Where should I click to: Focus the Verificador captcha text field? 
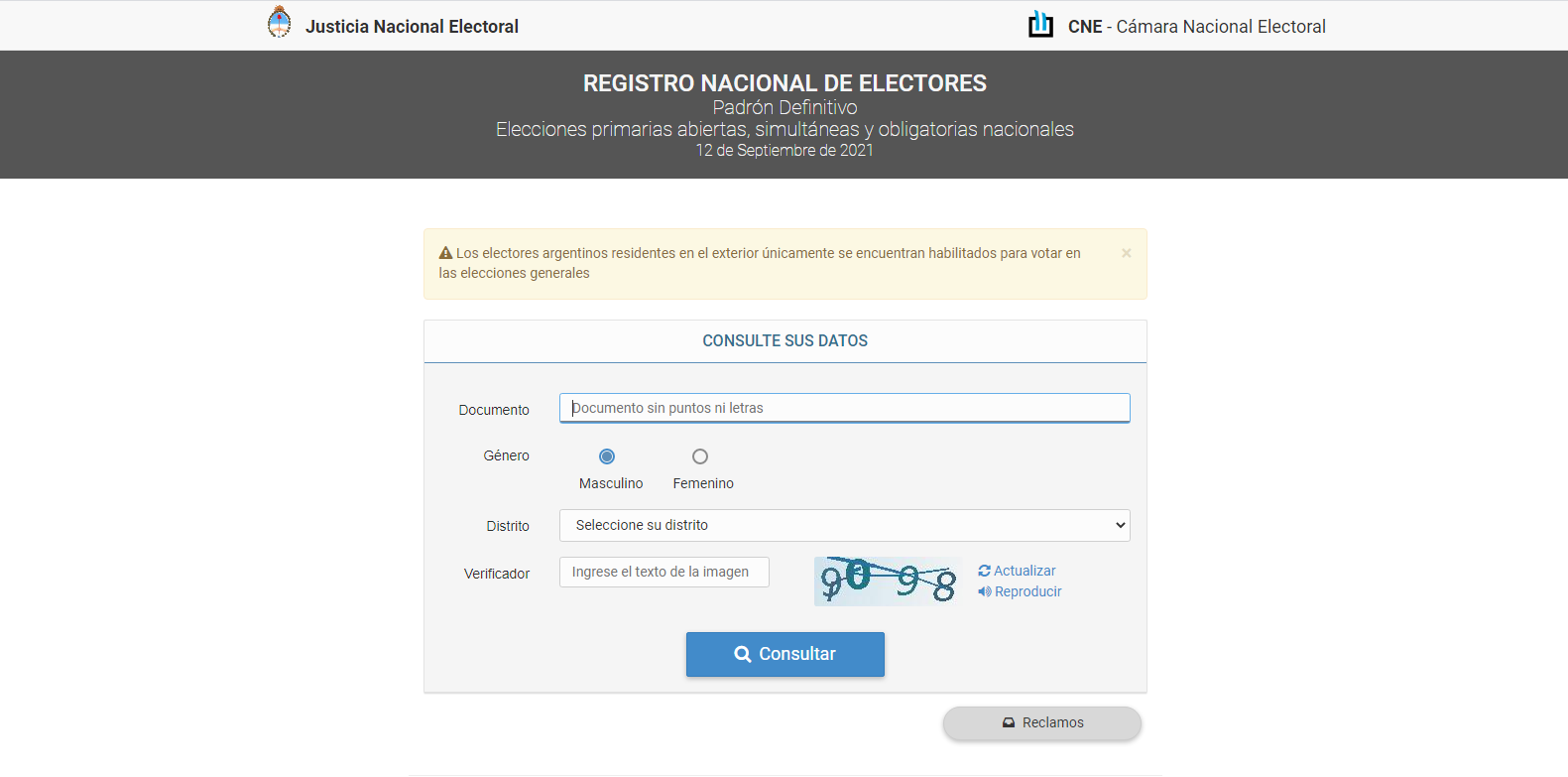[x=664, y=572]
